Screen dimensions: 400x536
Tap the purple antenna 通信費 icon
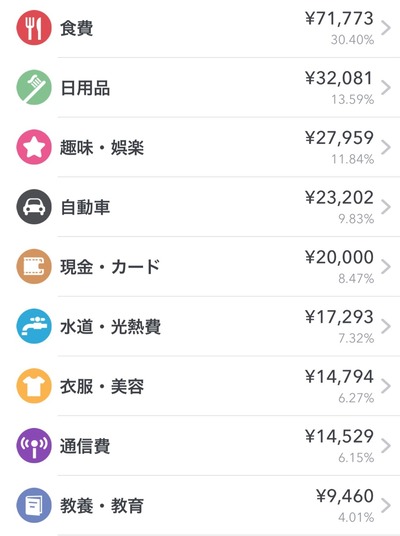coord(34,445)
